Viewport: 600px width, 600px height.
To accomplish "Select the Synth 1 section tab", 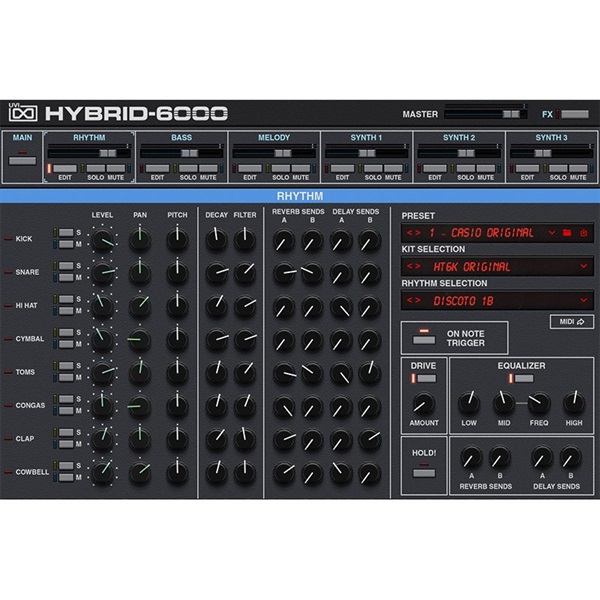I will tap(366, 137).
